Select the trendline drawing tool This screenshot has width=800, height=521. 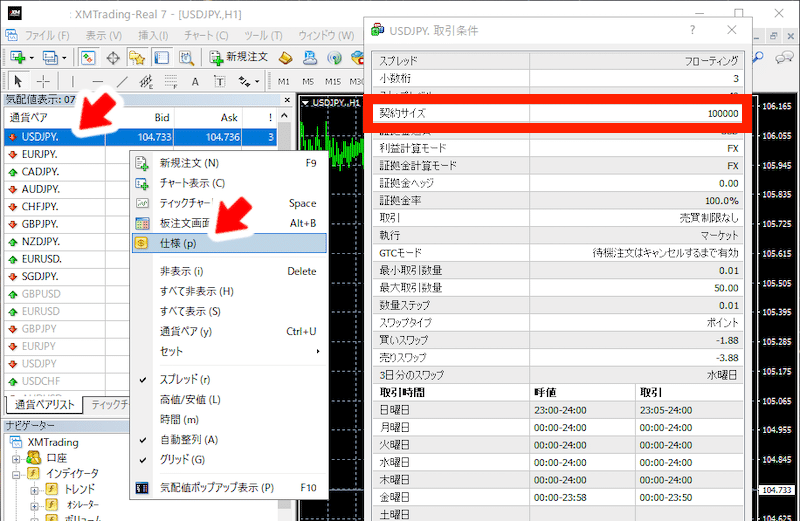[x=122, y=81]
